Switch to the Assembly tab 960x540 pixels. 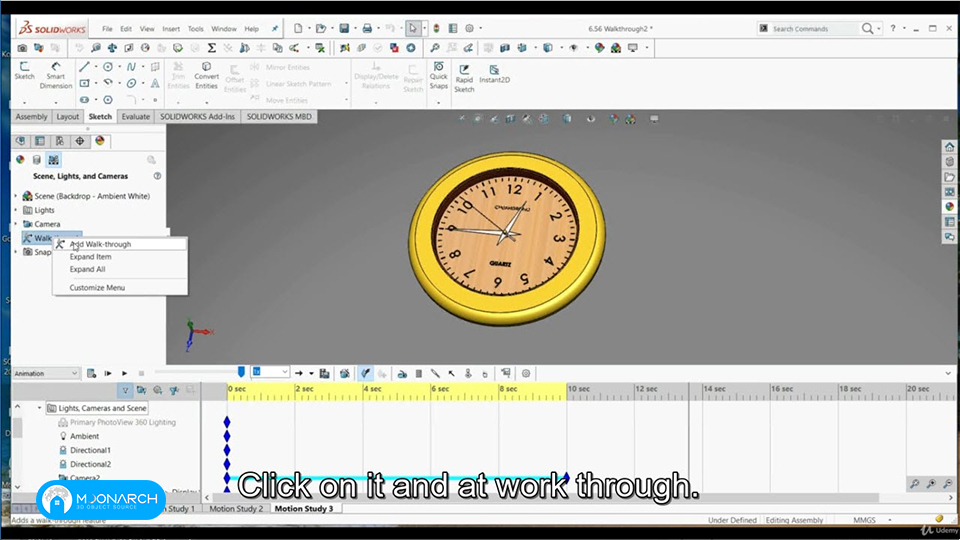31,116
